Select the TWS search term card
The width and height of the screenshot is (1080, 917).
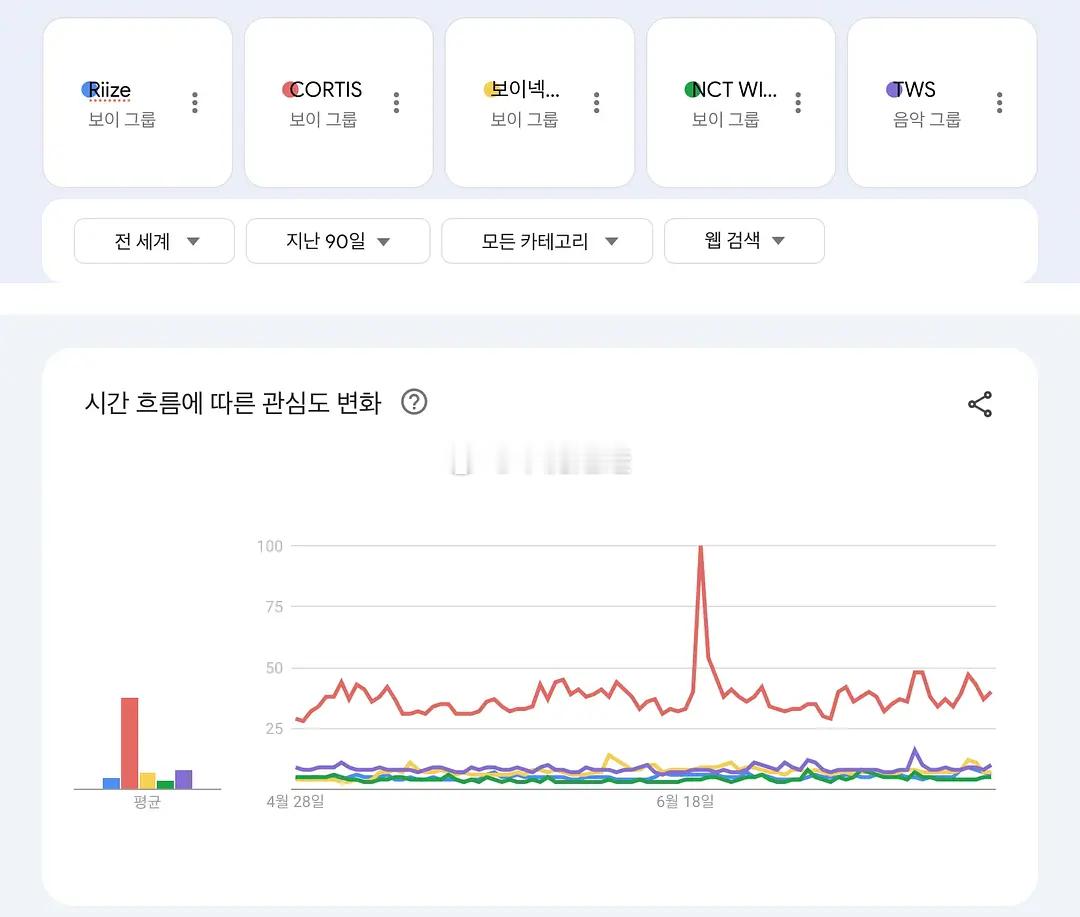point(942,103)
